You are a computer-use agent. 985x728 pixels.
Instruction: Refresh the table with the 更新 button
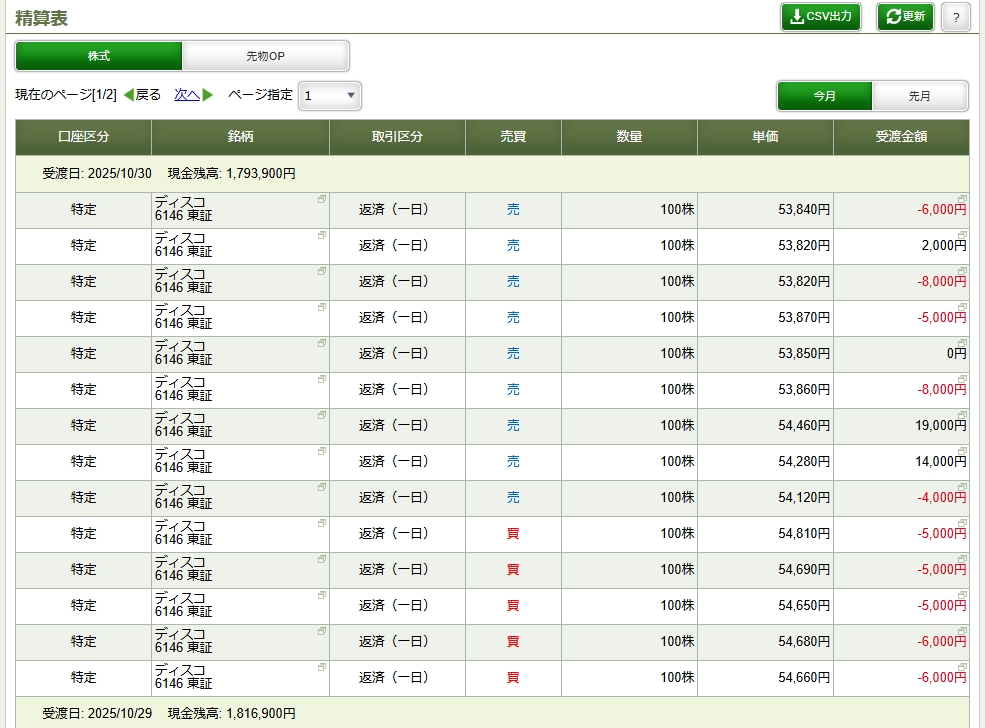coord(905,17)
